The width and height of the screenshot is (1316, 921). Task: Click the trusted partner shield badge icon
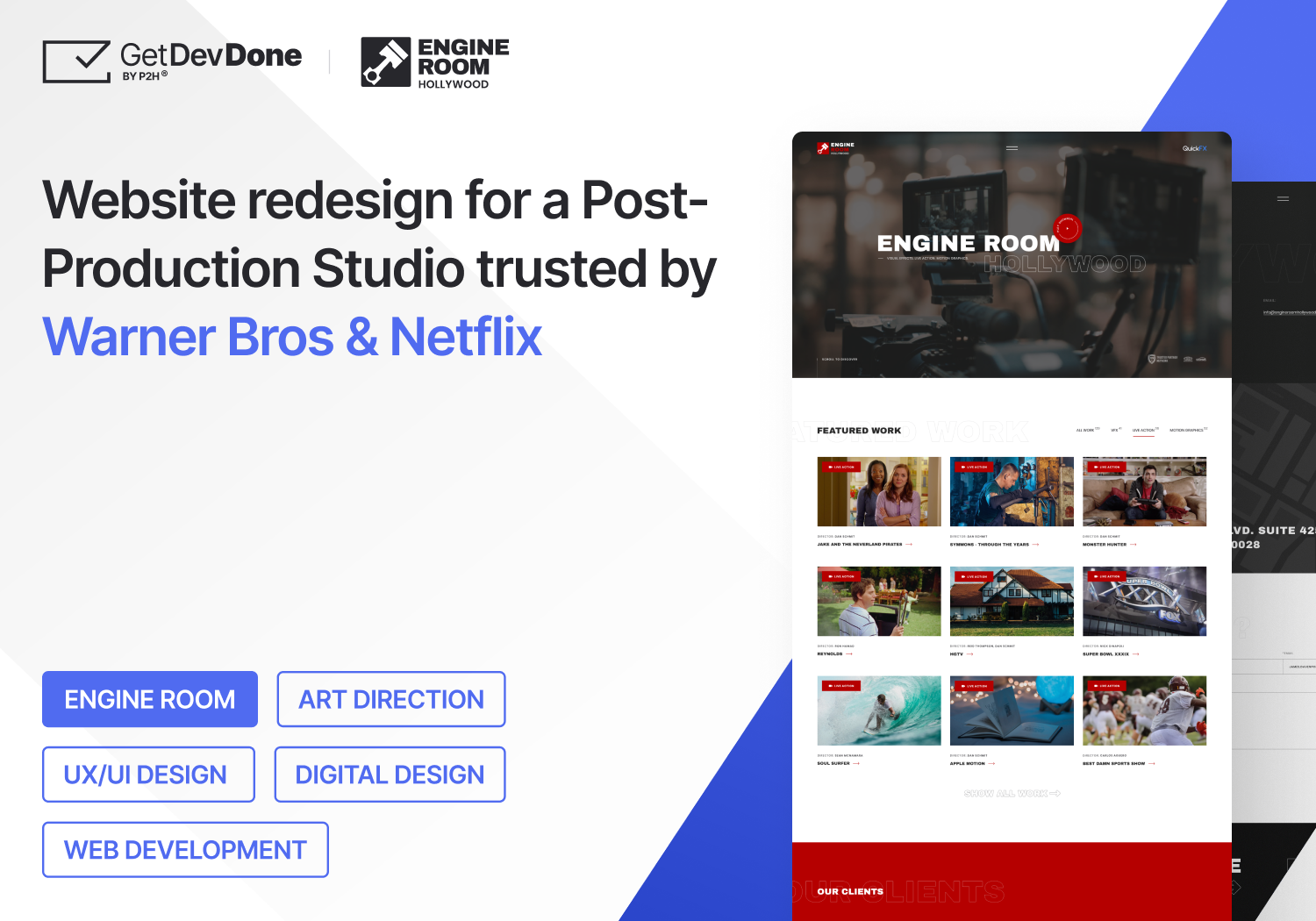pyautogui.click(x=1152, y=360)
